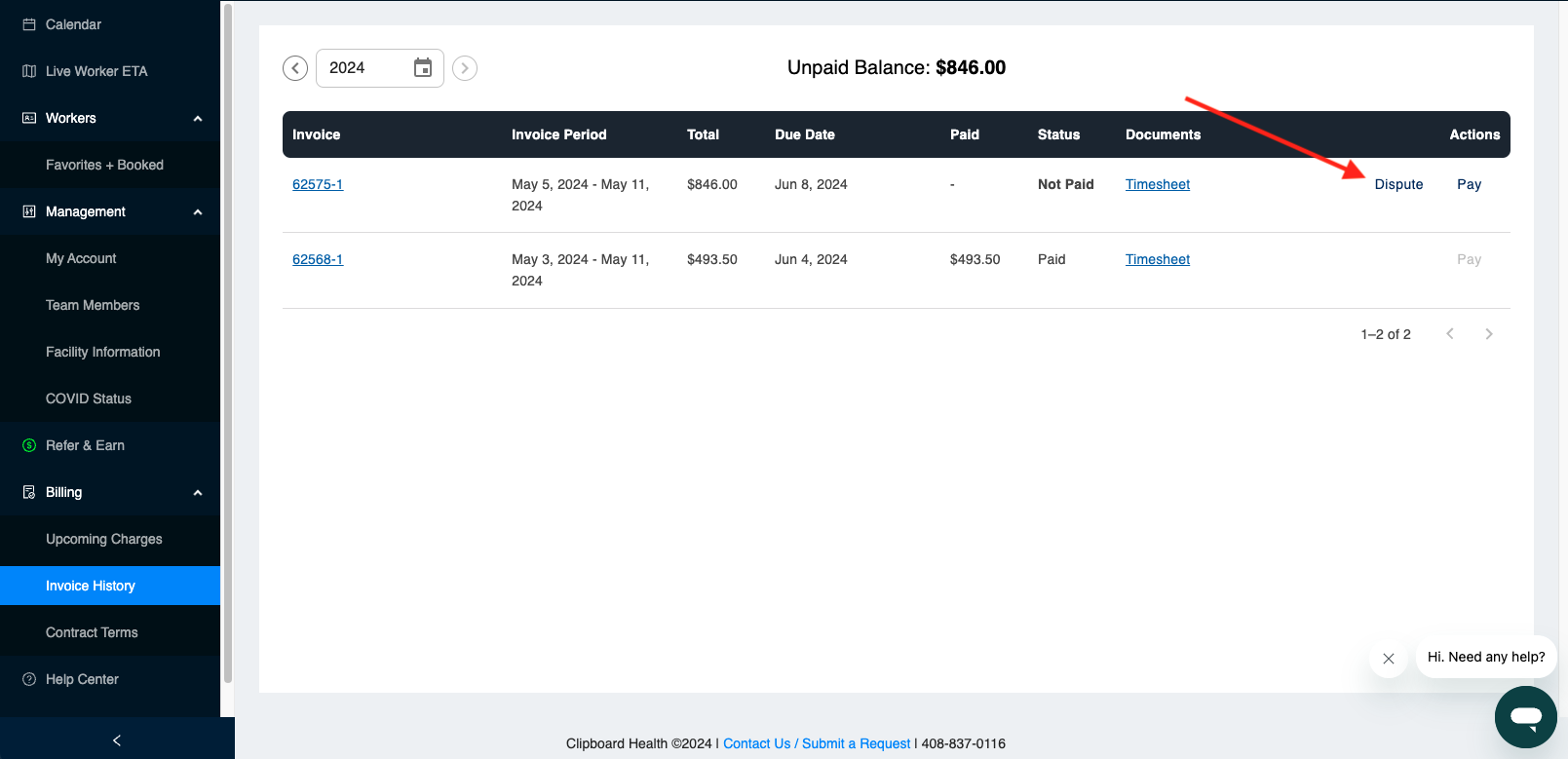Click the Invoice column header
1568x759 pixels.
(x=317, y=134)
